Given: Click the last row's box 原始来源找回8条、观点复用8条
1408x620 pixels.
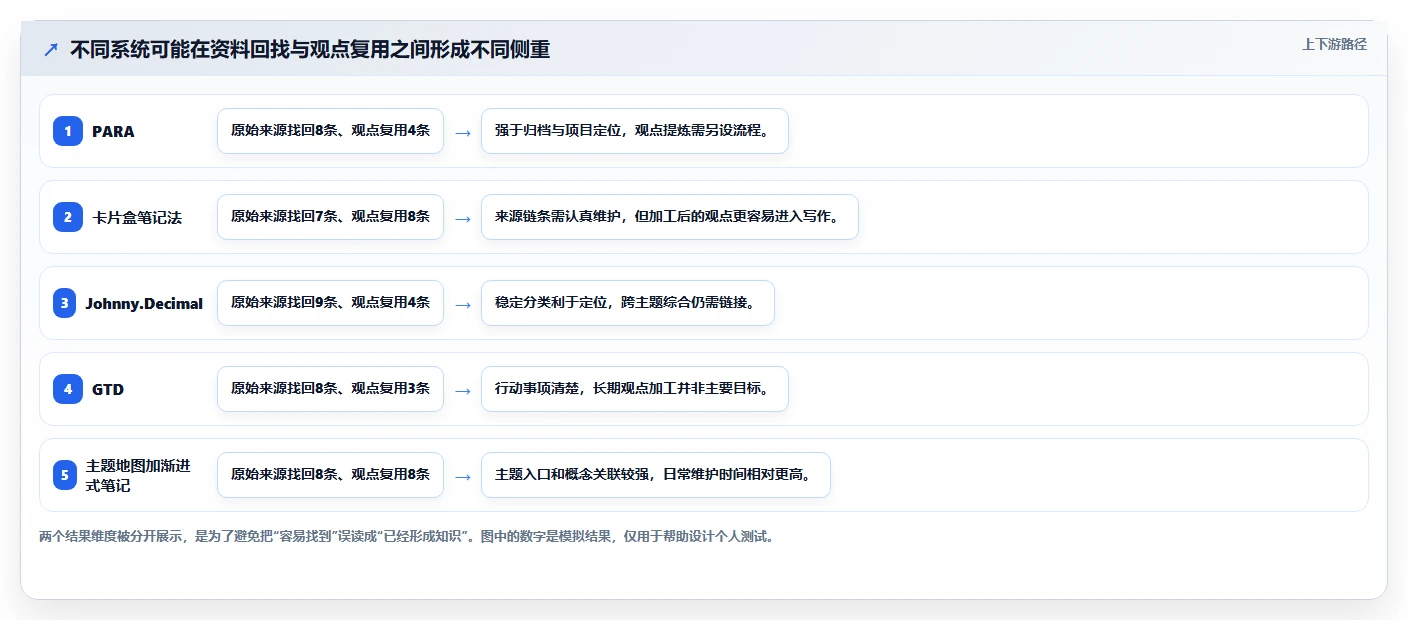Looking at the screenshot, I should point(330,475).
